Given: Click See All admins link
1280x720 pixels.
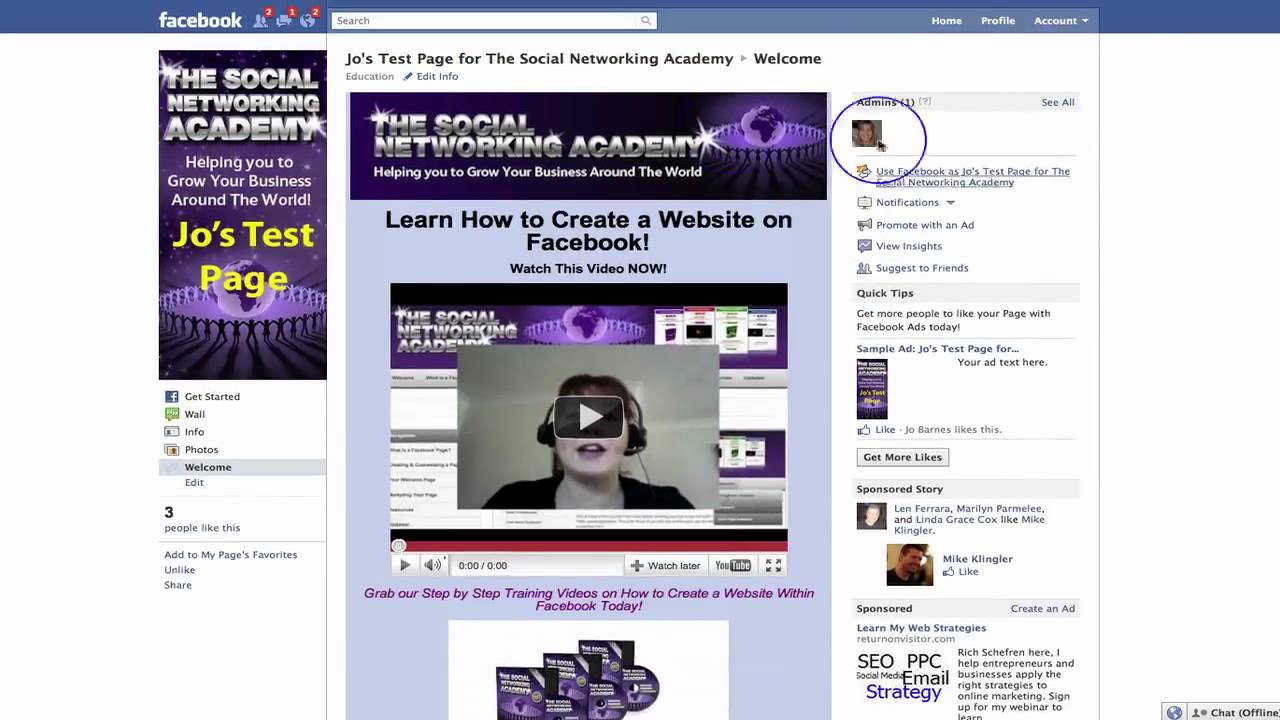Looking at the screenshot, I should [x=1057, y=102].
